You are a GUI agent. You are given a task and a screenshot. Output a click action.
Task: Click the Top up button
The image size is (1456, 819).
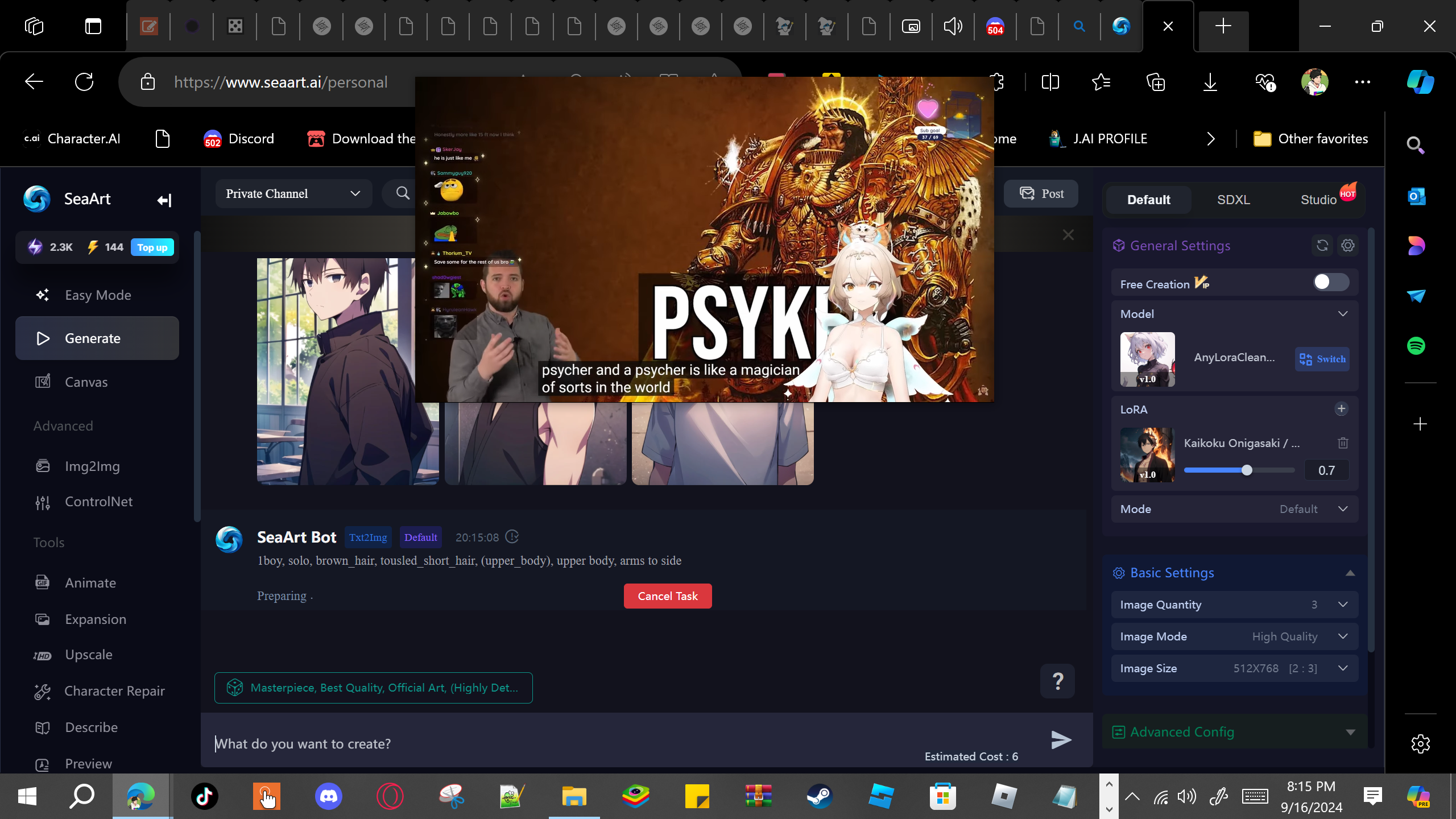coord(152,247)
